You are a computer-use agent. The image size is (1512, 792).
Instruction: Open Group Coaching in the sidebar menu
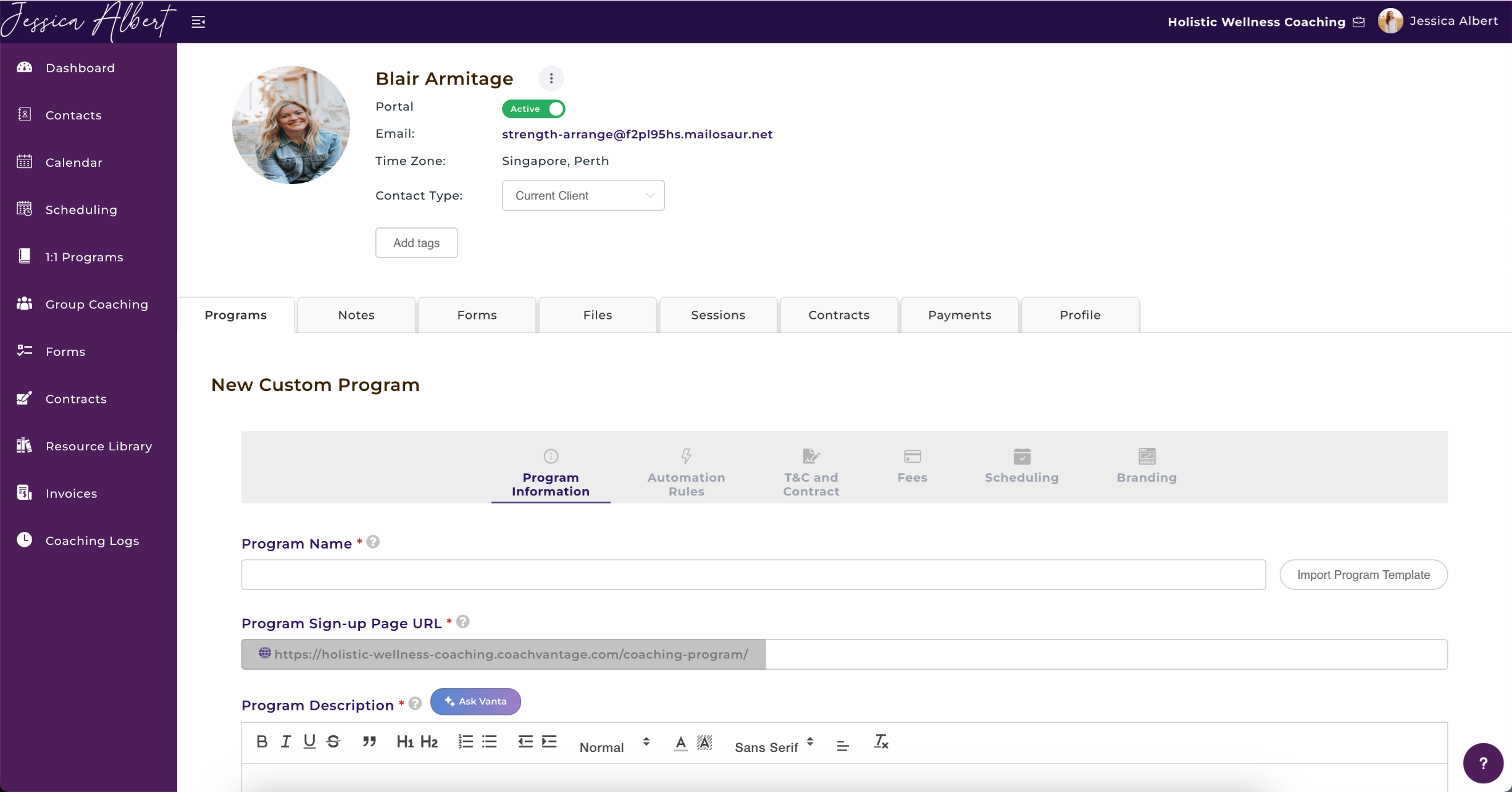[x=96, y=305]
